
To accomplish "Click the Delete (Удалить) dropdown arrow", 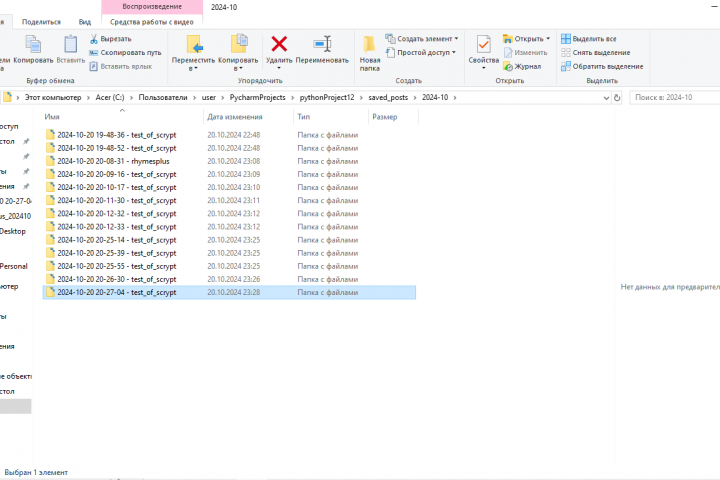I will [279, 68].
